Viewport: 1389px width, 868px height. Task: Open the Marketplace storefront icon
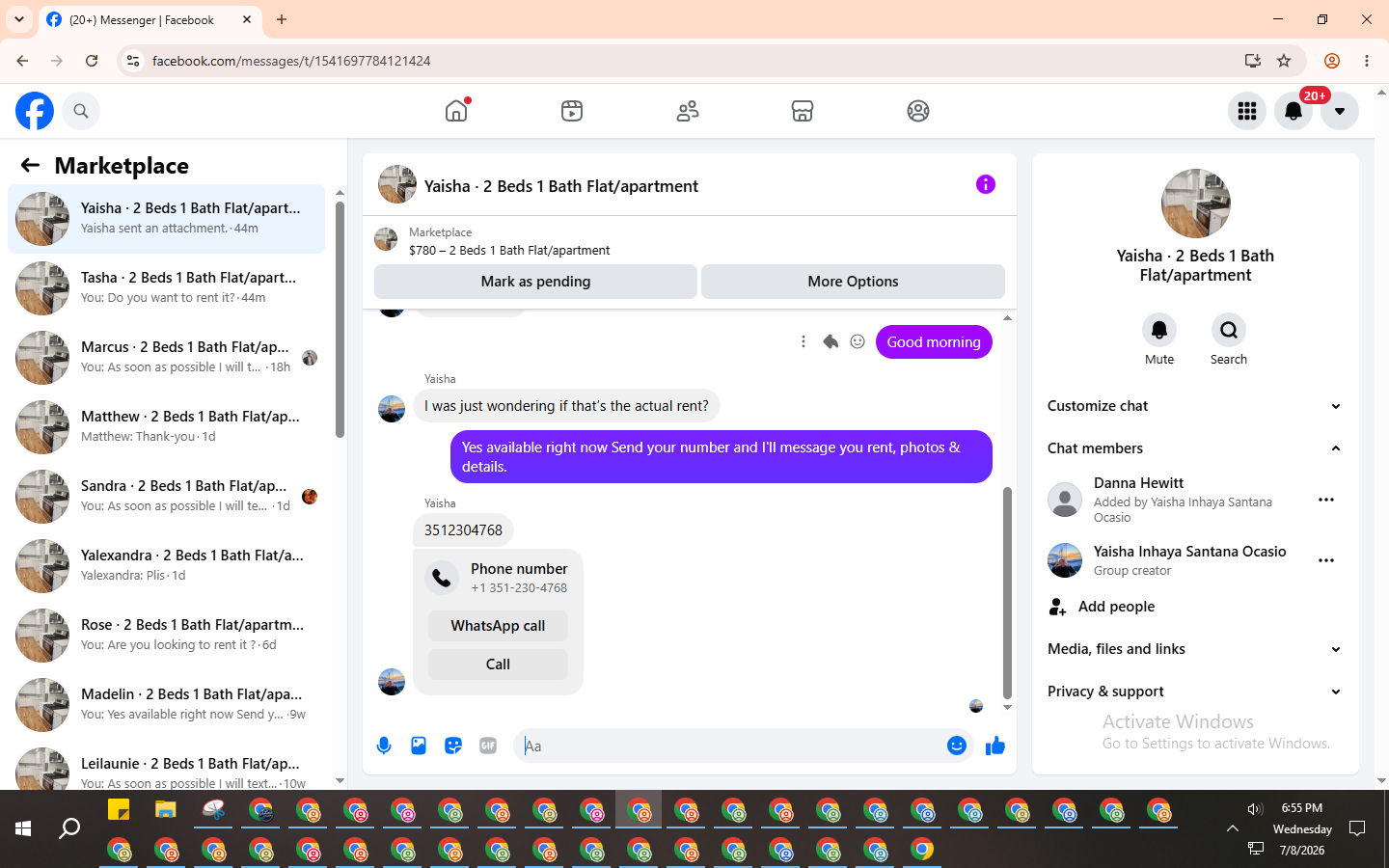(803, 111)
